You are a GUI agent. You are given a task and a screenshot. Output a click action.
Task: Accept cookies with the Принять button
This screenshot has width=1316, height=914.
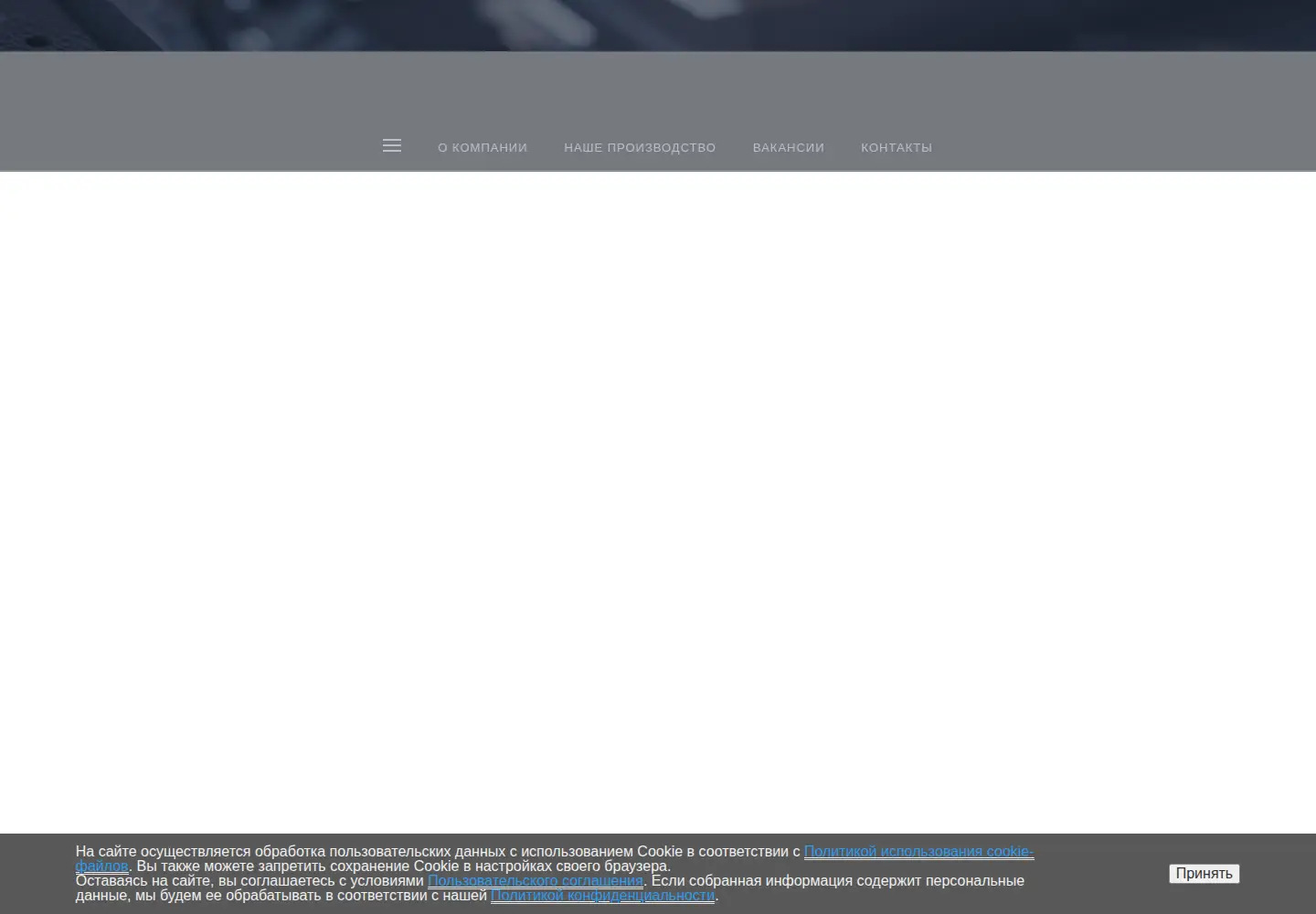(x=1204, y=874)
